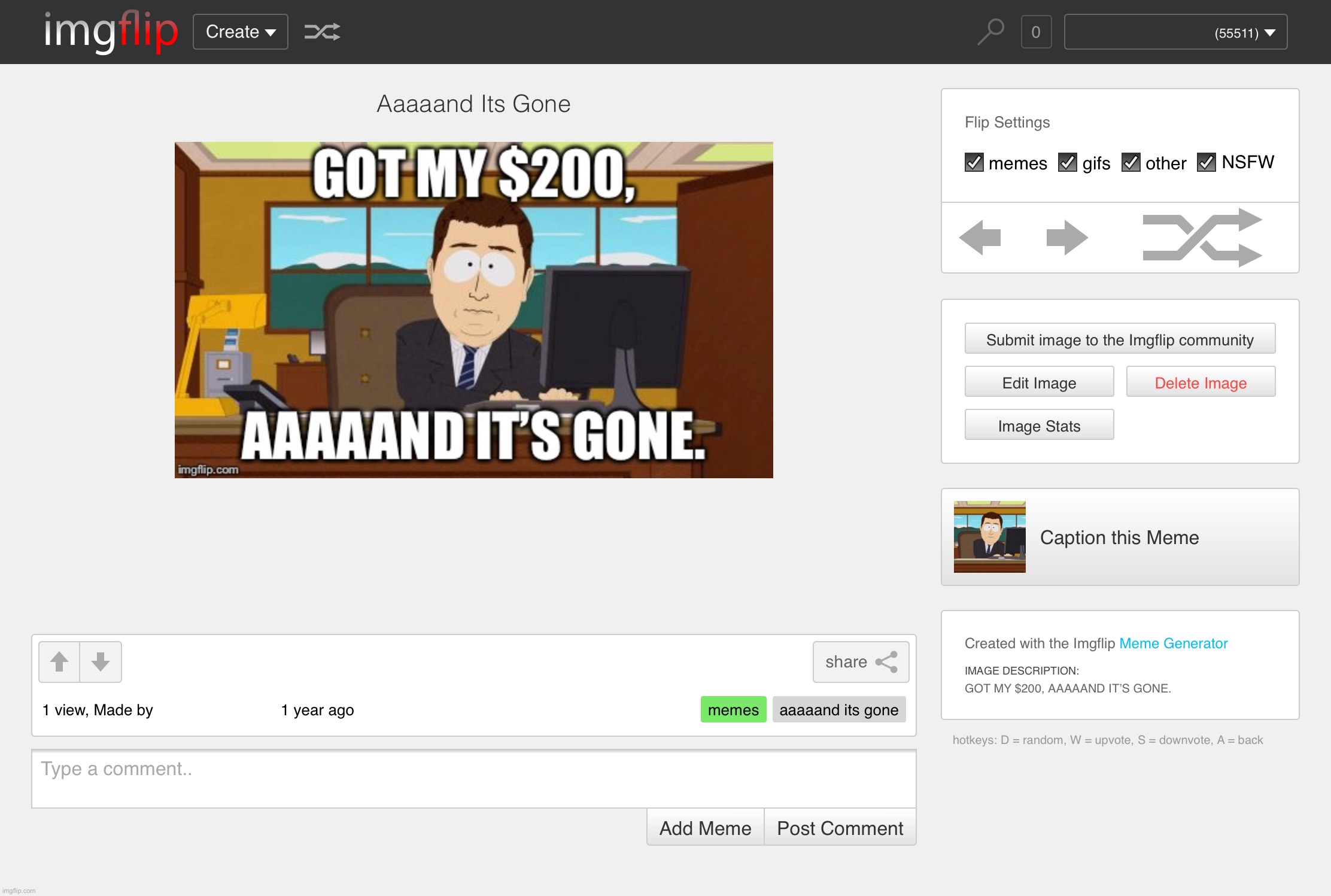Click the Edit Image button
The height and width of the screenshot is (896, 1331).
coord(1039,382)
